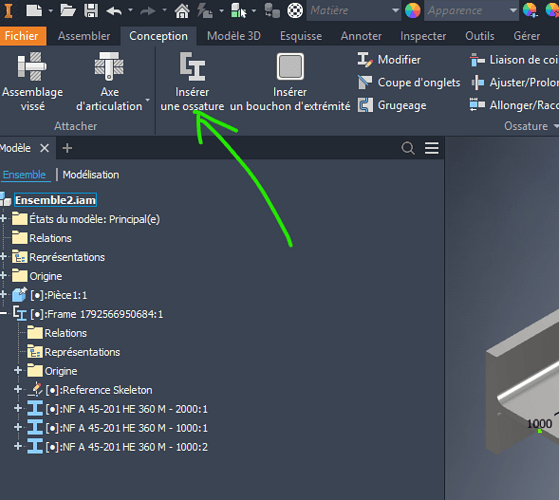Switch to the Outils tab
This screenshot has width=559, height=500.
click(480, 36)
